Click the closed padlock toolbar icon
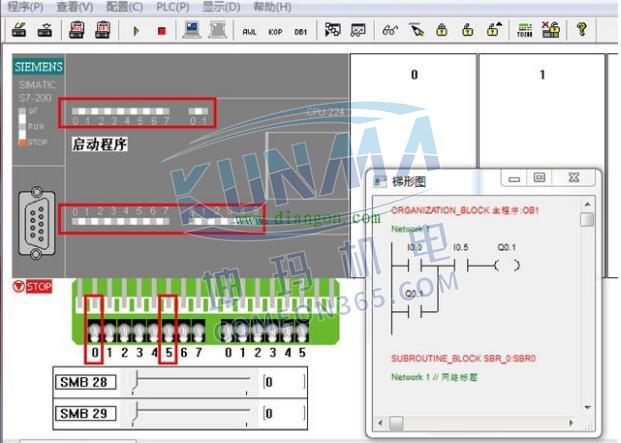This screenshot has width=621, height=443. click(x=442, y=30)
